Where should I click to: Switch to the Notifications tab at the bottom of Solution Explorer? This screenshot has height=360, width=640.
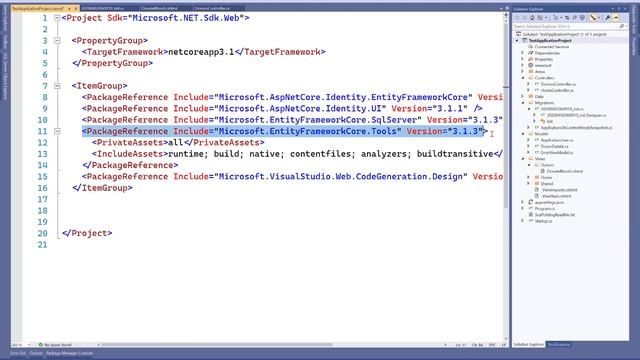point(559,345)
